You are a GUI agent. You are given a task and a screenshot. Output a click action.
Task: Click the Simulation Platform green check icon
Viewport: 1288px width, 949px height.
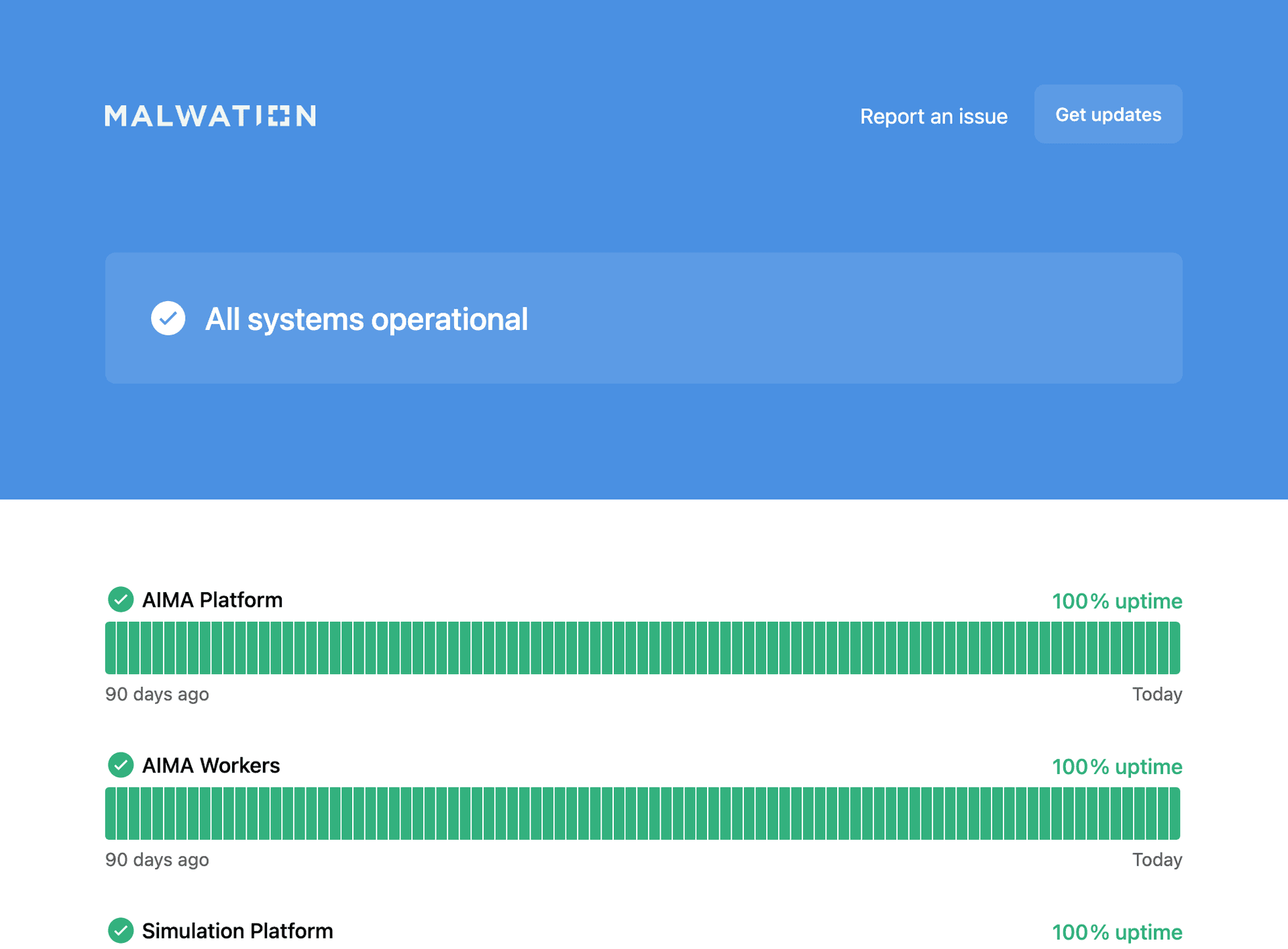click(x=121, y=930)
